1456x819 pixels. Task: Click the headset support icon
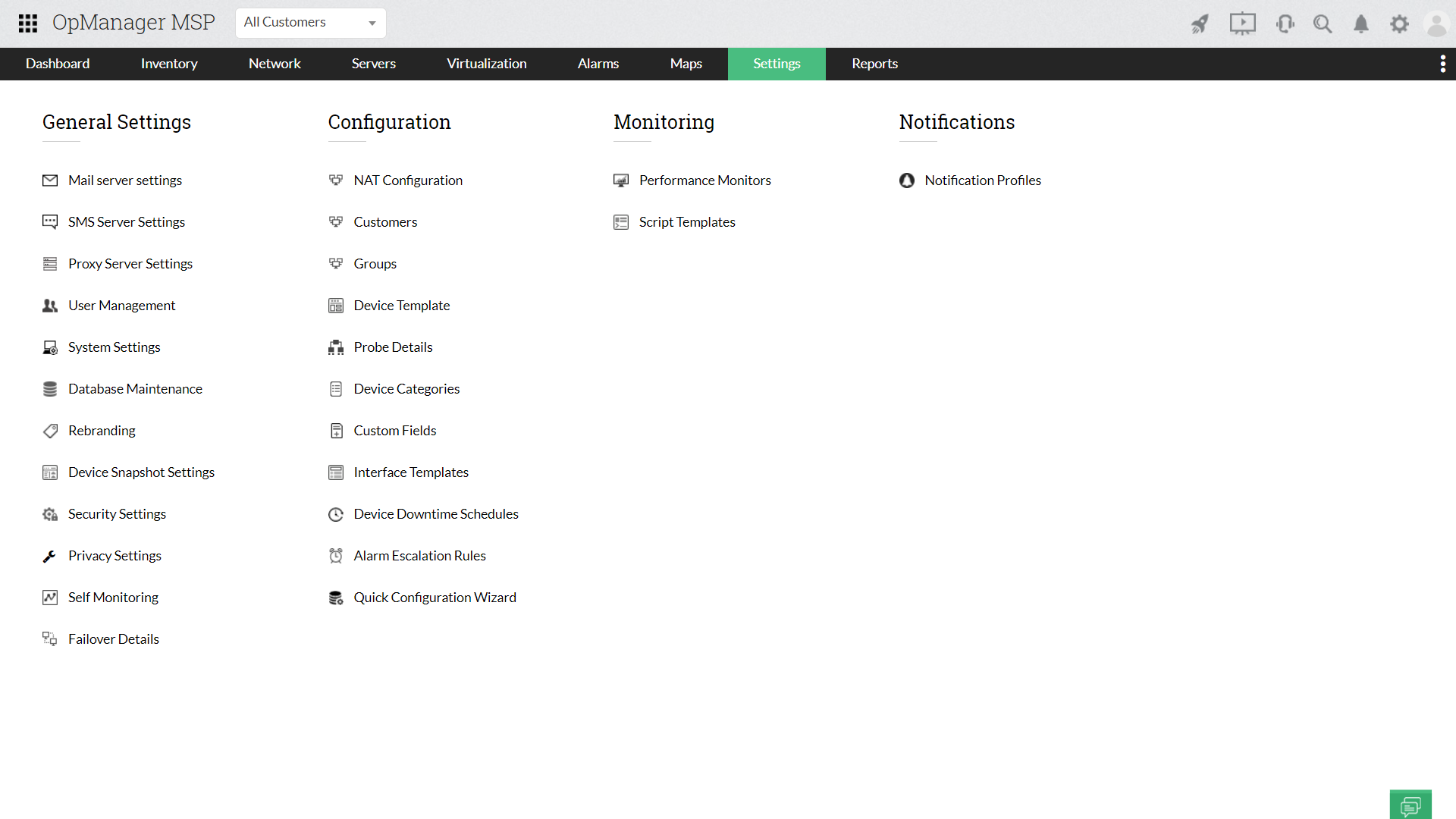(1285, 24)
